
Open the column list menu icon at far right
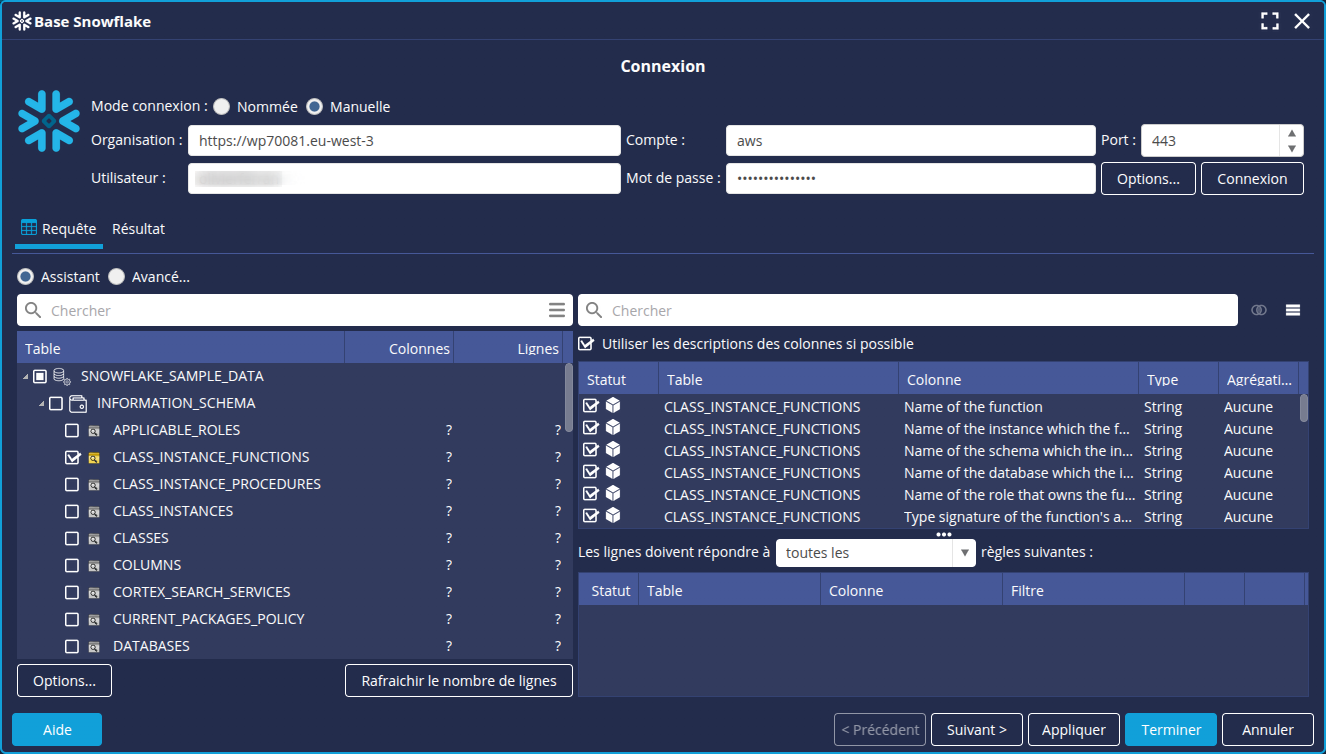click(x=1293, y=310)
